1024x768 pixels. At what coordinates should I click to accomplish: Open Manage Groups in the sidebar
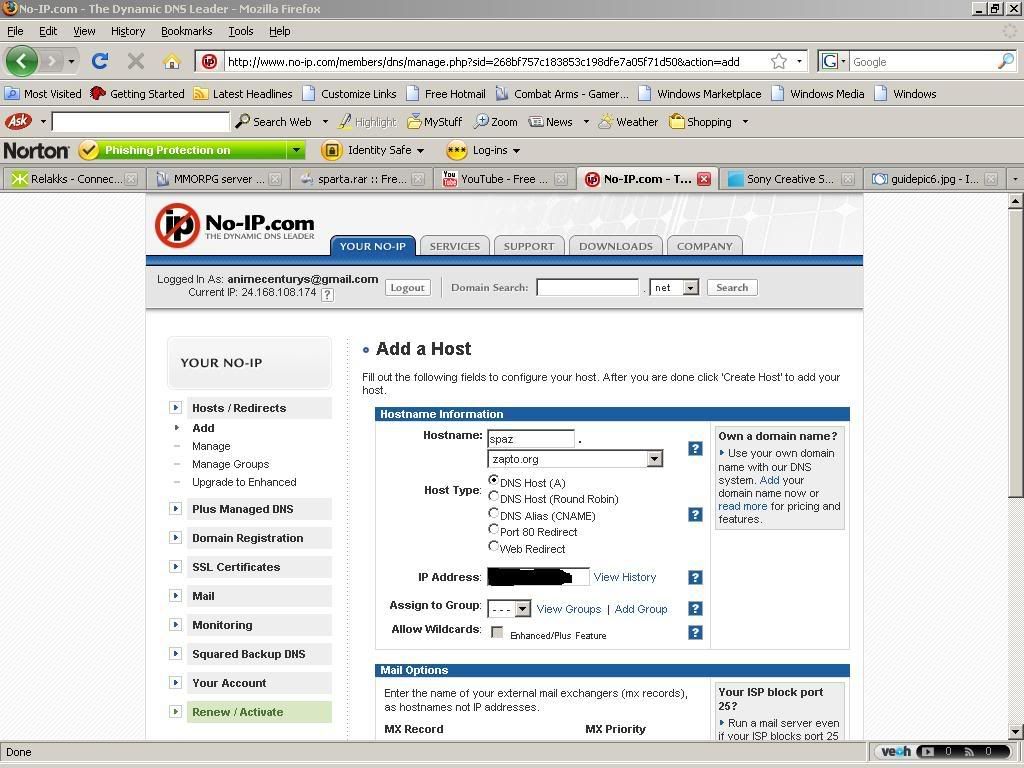point(231,464)
